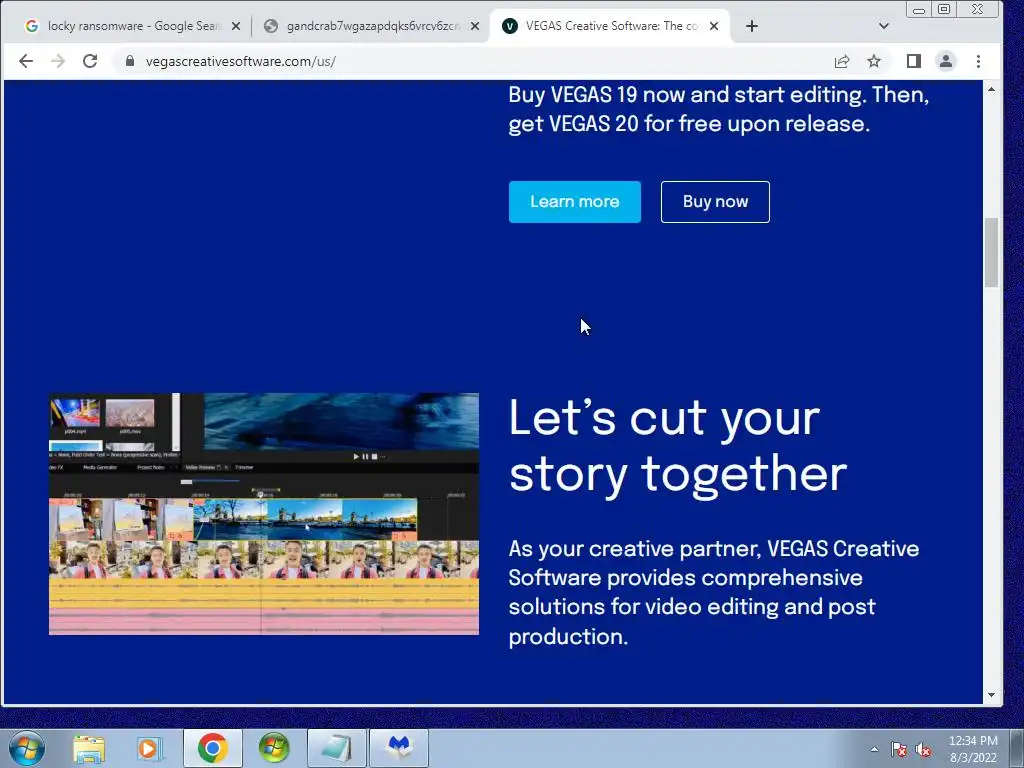
Task: Bookmark this page with the star
Action: click(x=874, y=61)
